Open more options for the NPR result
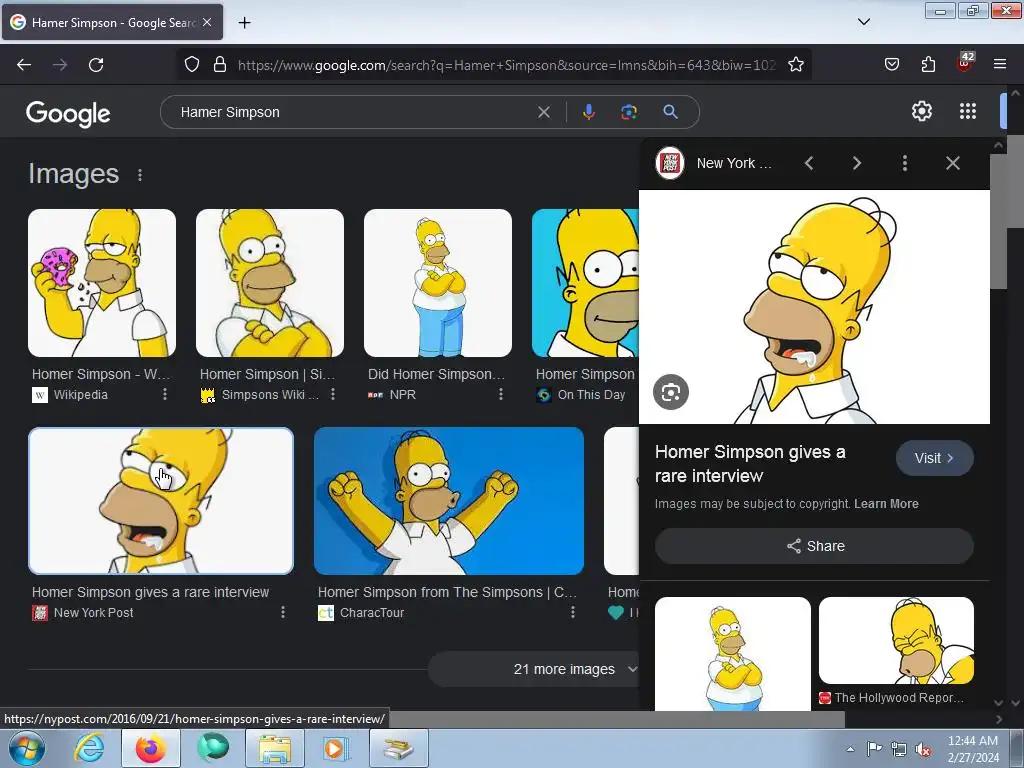This screenshot has width=1024, height=768. 500,394
